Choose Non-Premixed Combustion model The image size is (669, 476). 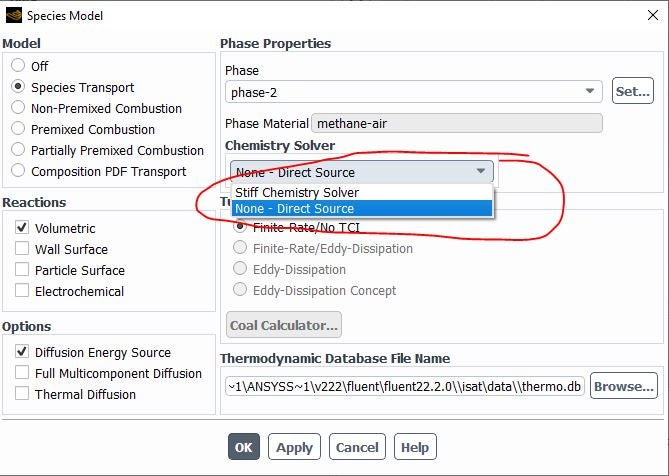tap(19, 108)
